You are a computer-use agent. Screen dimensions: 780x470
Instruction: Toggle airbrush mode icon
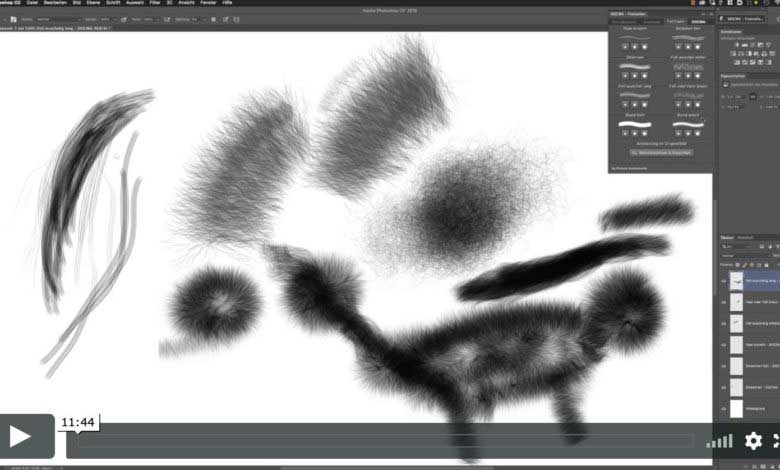point(167,19)
